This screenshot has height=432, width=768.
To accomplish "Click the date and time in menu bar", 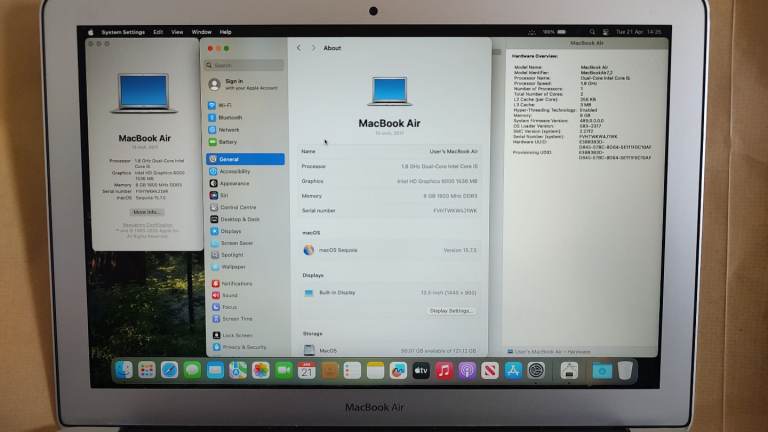I will [x=639, y=32].
